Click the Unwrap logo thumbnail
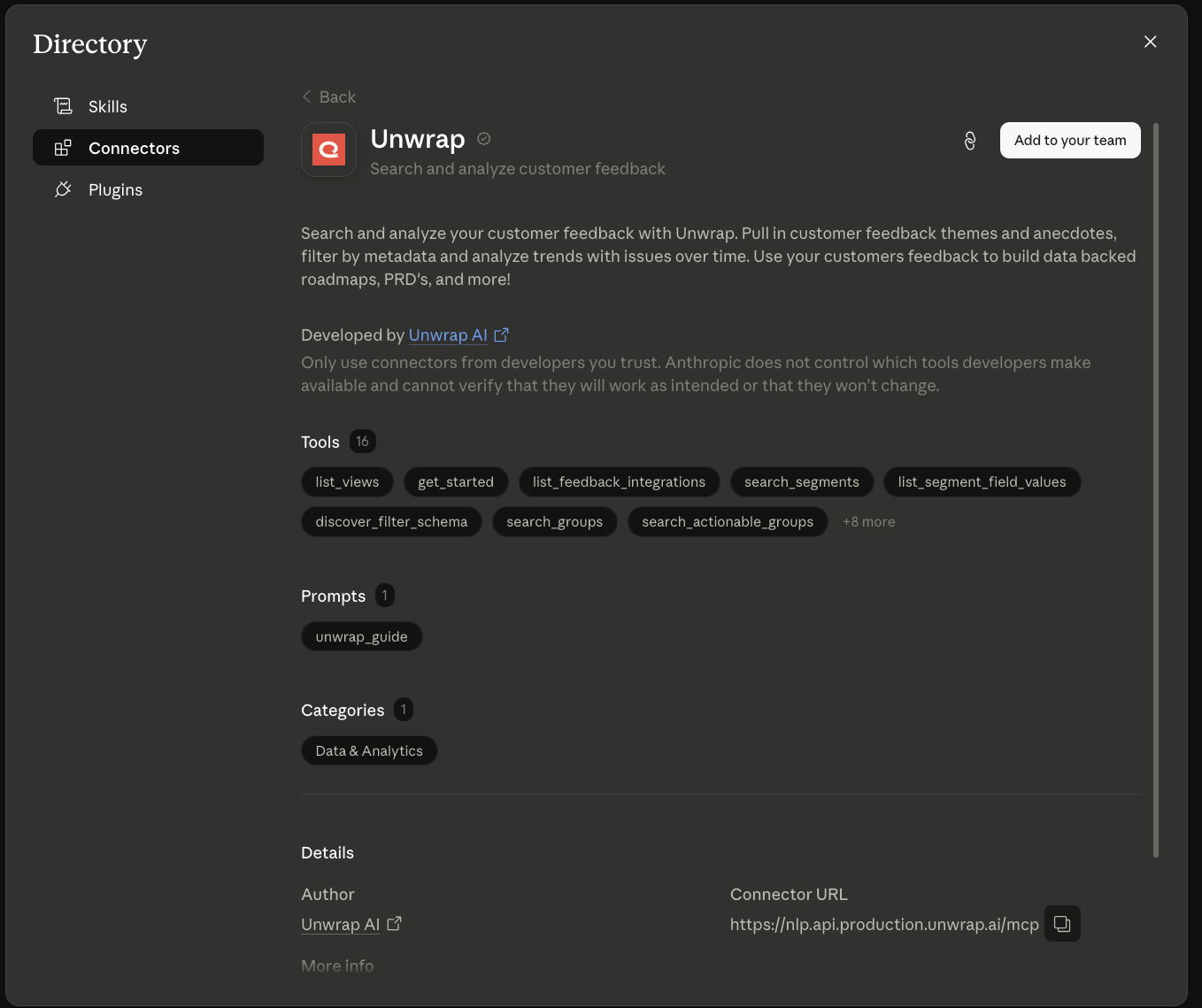Screen dimensions: 1202x1008 [328, 150]
